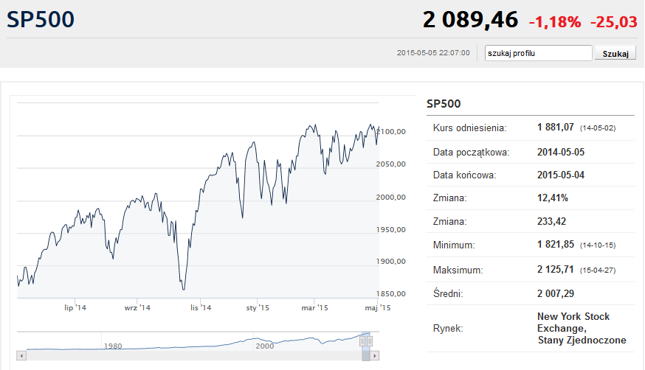Click the change value 233,42
Viewport: 645px width, 370px height.
click(552, 221)
